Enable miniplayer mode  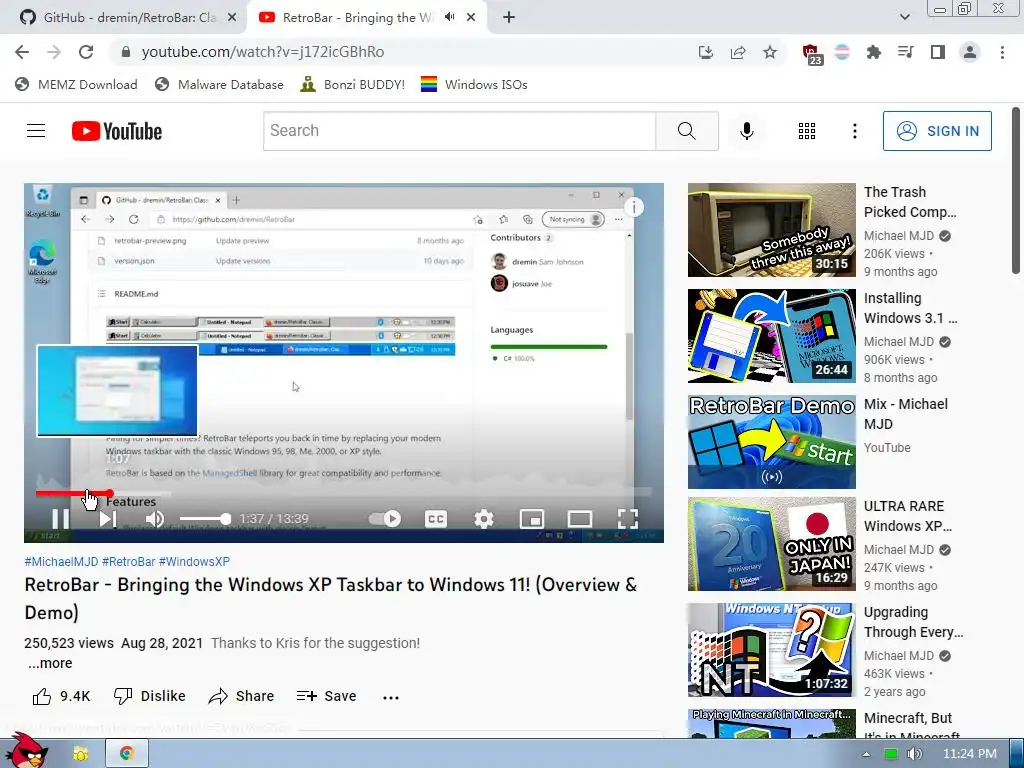[x=532, y=519]
